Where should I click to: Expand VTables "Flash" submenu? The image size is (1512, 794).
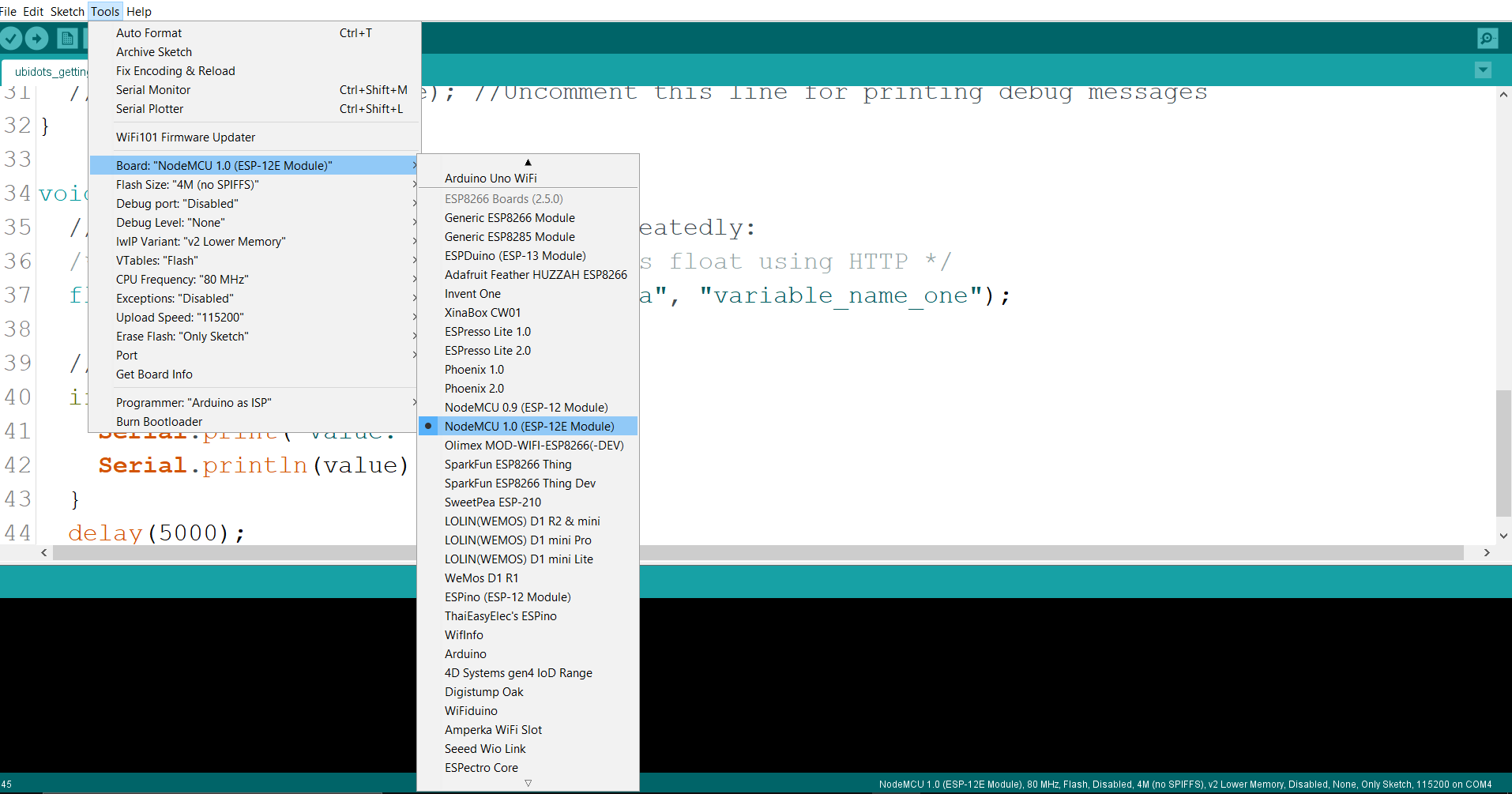click(254, 261)
